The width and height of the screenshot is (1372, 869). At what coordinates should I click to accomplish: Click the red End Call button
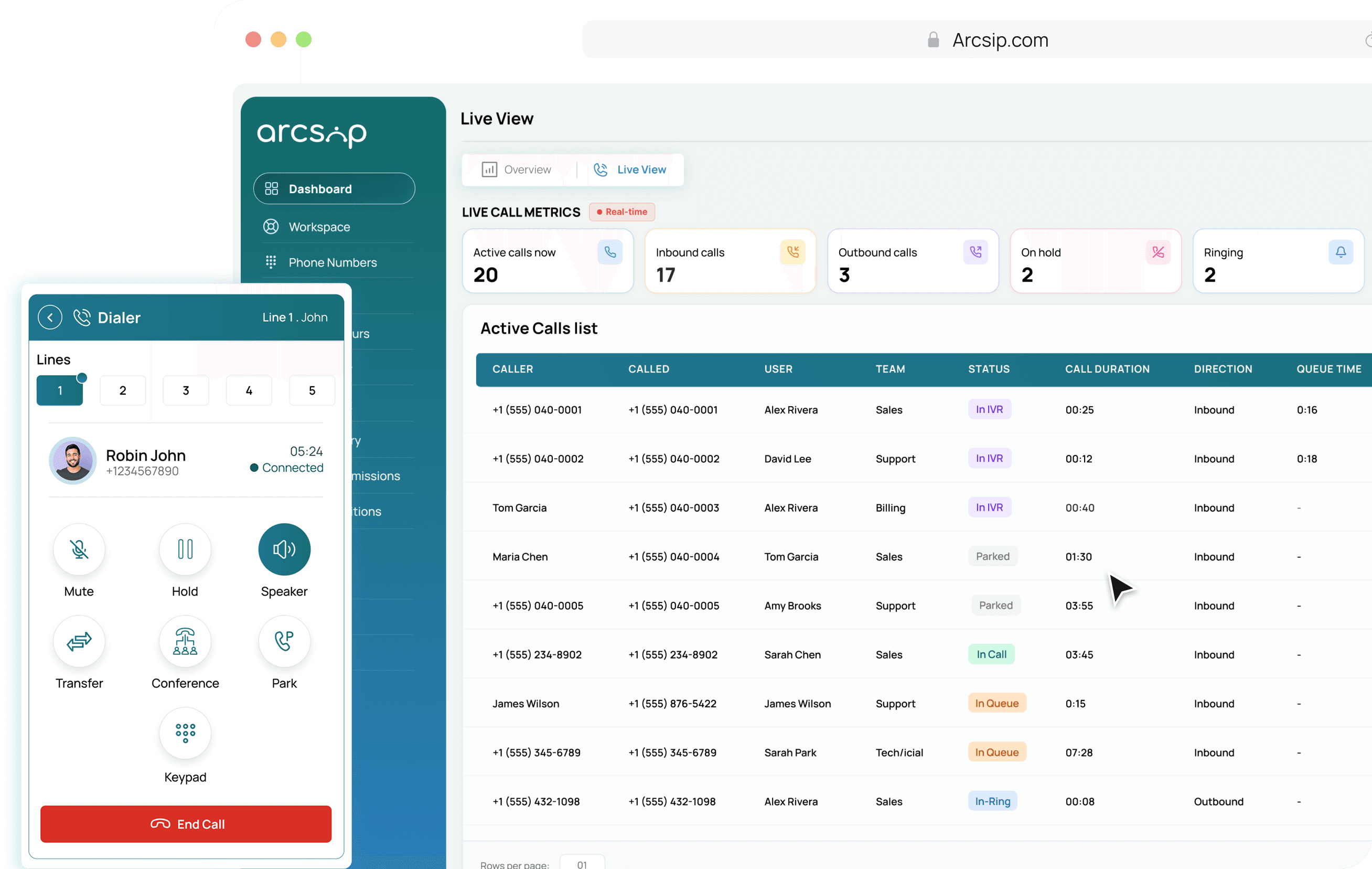pyautogui.click(x=186, y=823)
